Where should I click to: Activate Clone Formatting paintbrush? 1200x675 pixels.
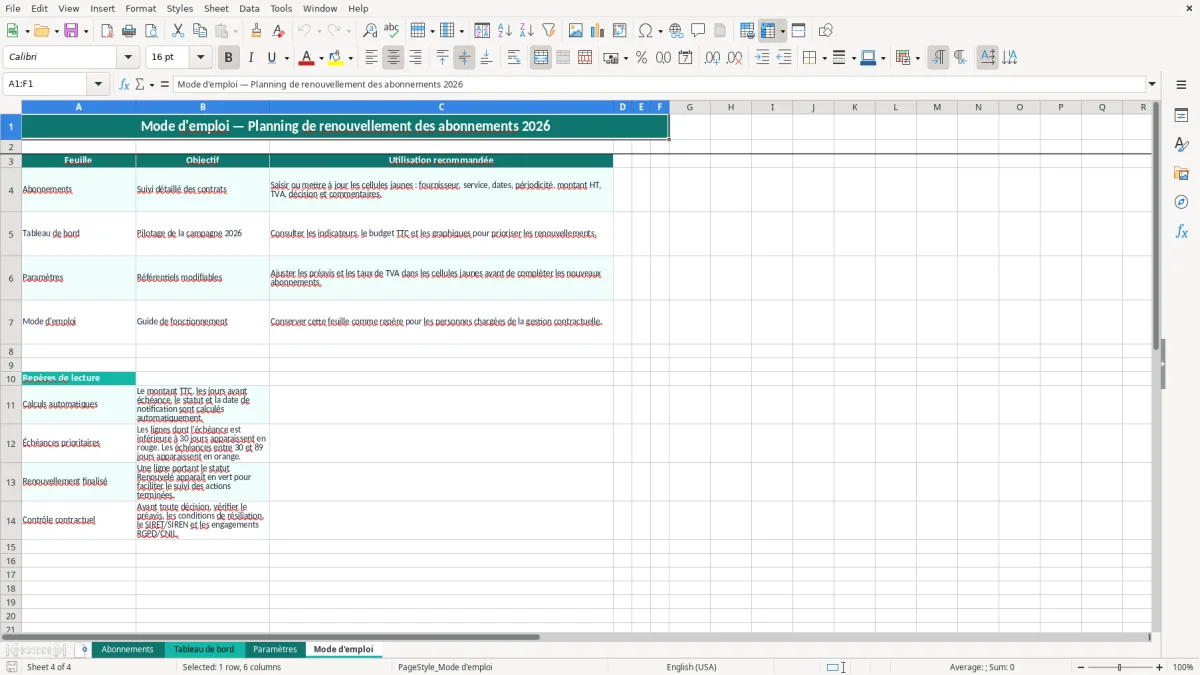[x=256, y=31]
